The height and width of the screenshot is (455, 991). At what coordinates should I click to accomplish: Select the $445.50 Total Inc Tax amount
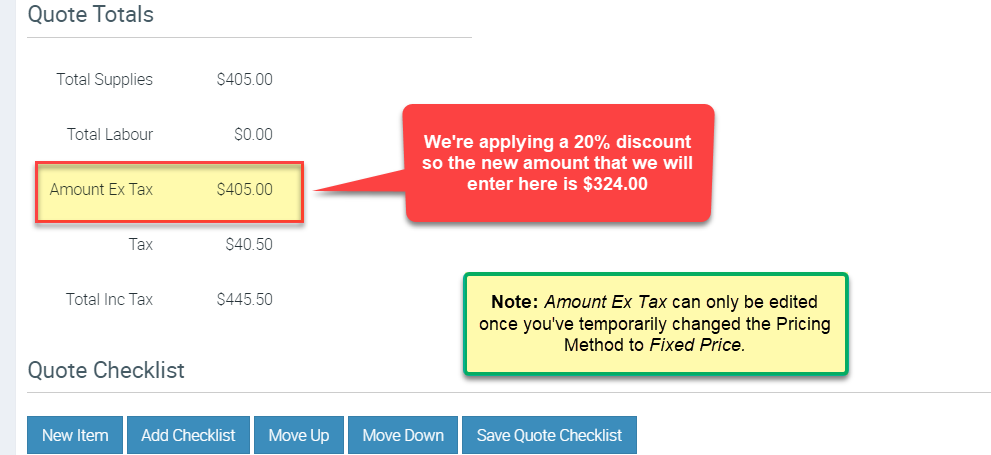coord(244,299)
